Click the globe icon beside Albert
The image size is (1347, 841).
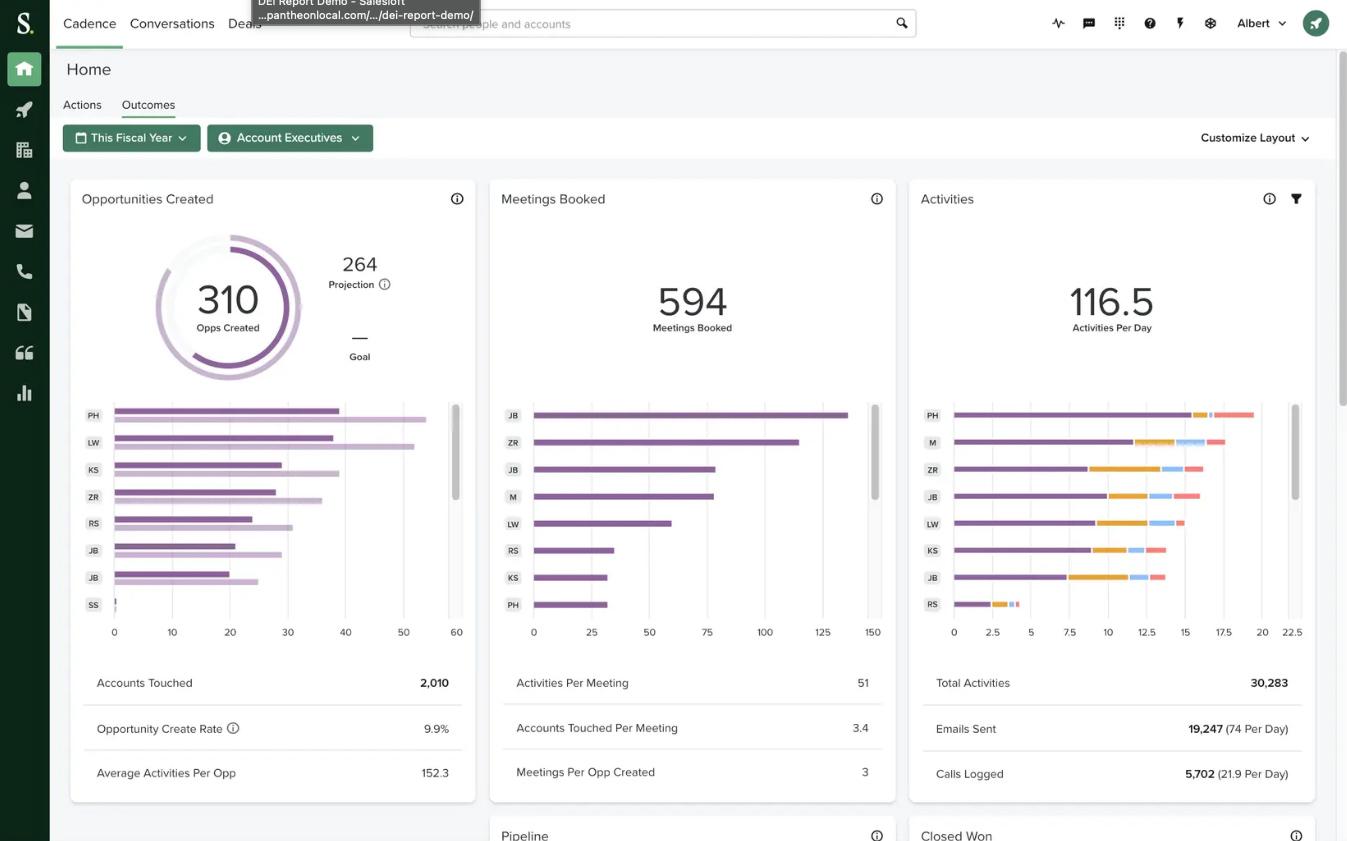1210,23
